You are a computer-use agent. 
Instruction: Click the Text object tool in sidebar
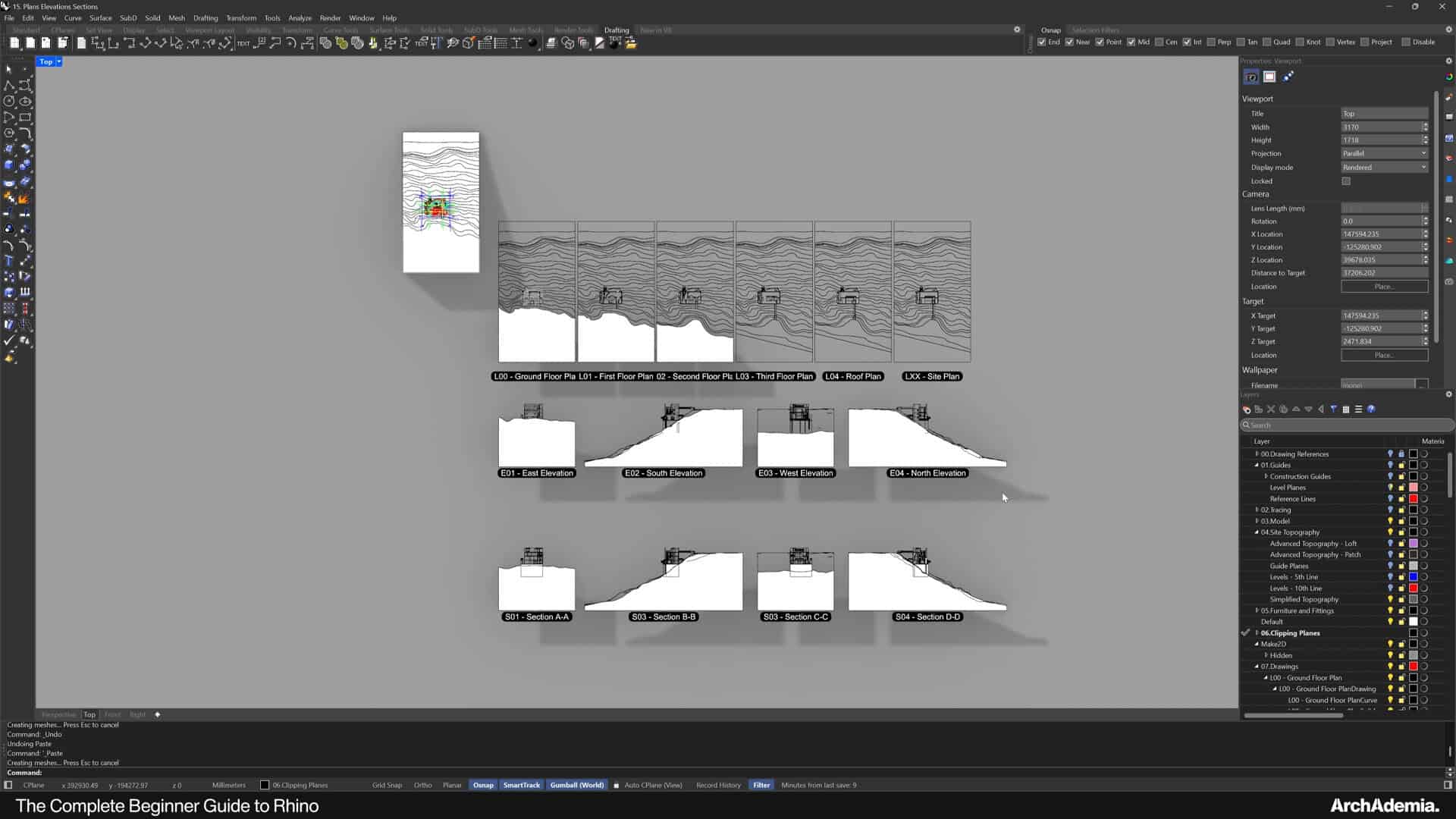coord(9,260)
